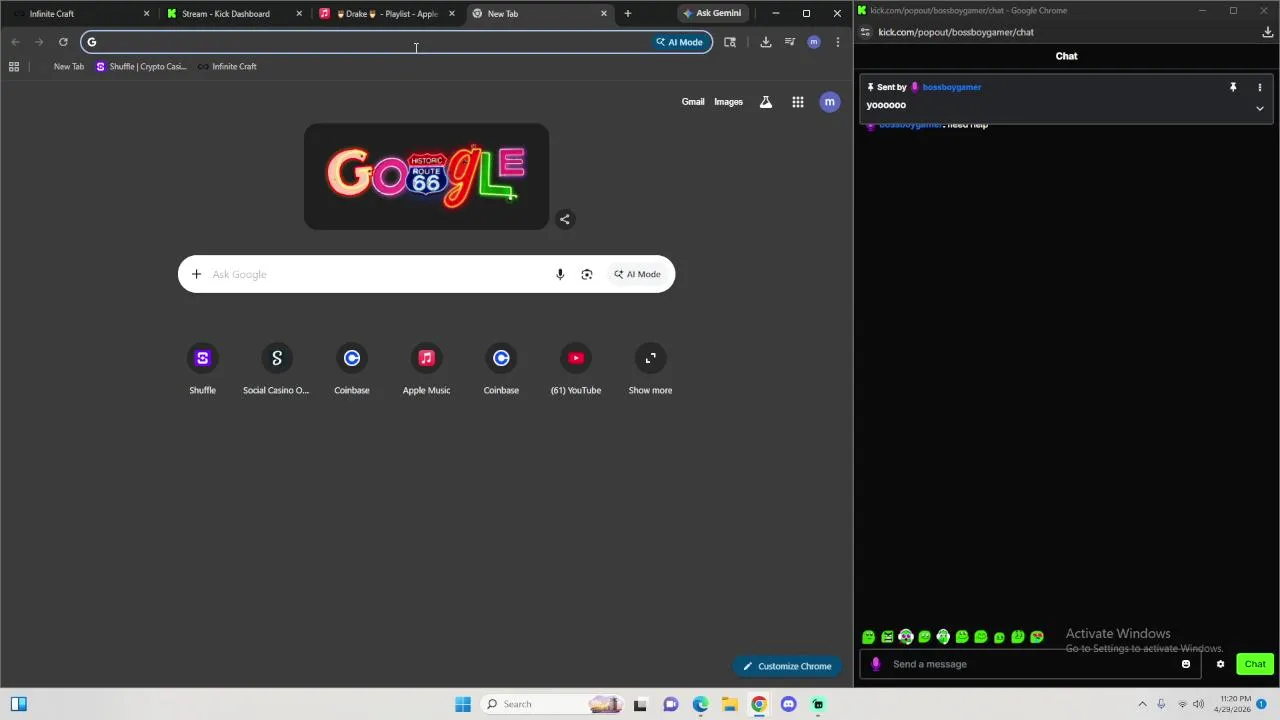
Task: Open the Shuffle shortcut tile
Action: point(203,369)
